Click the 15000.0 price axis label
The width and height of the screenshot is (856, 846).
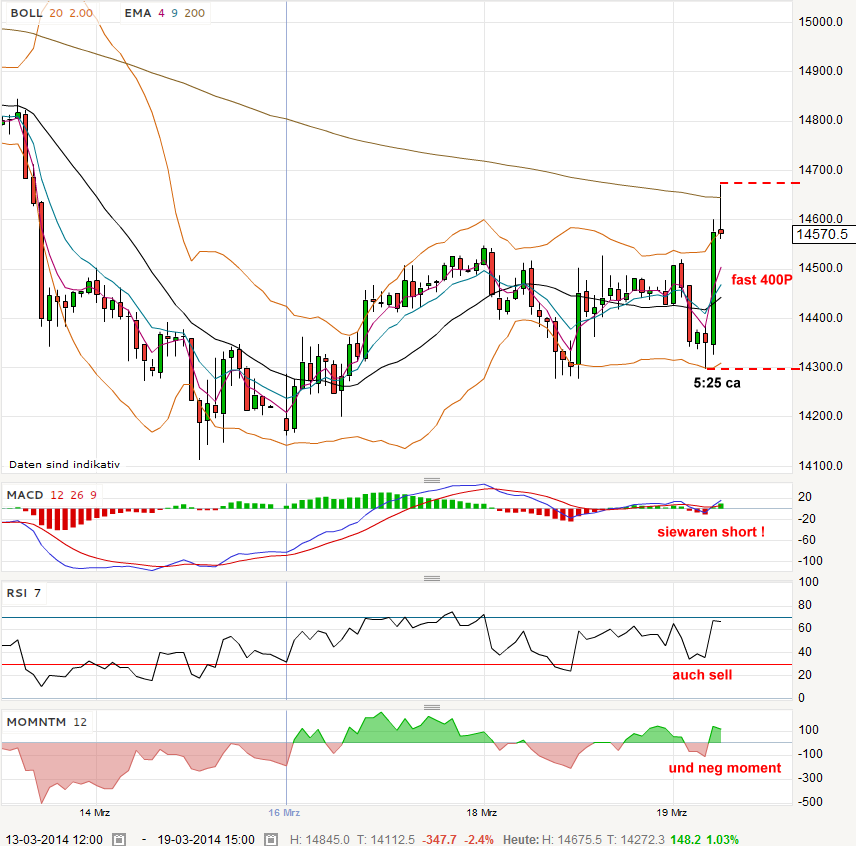pyautogui.click(x=821, y=22)
